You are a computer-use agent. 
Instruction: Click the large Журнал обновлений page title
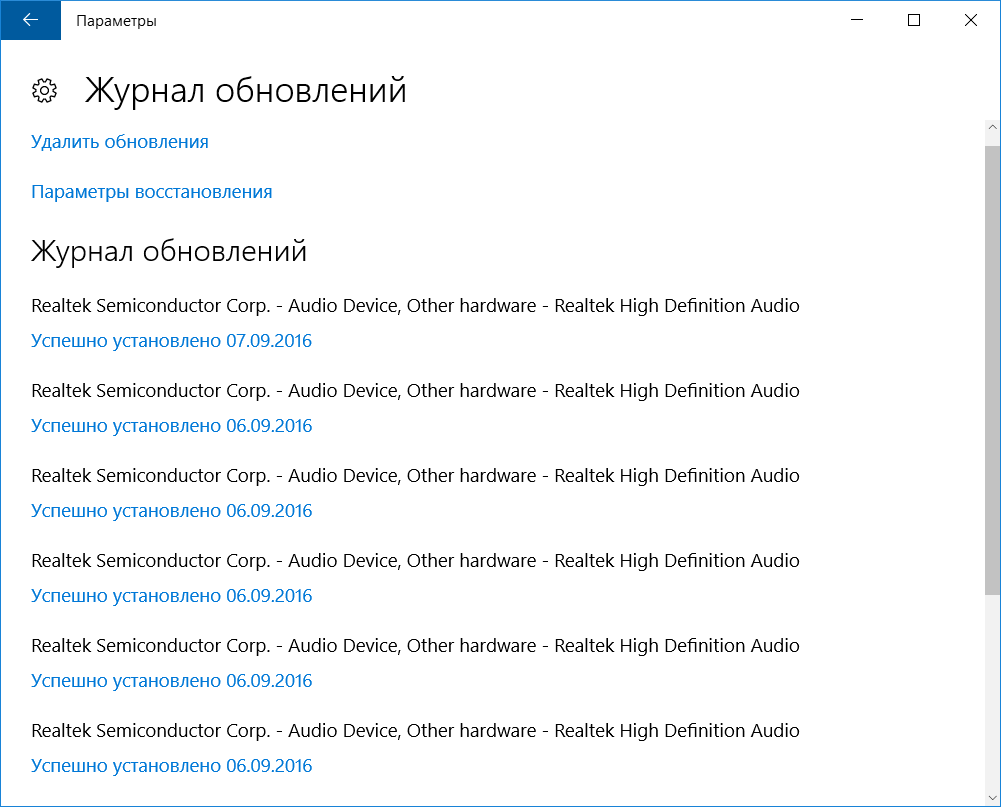click(x=246, y=91)
